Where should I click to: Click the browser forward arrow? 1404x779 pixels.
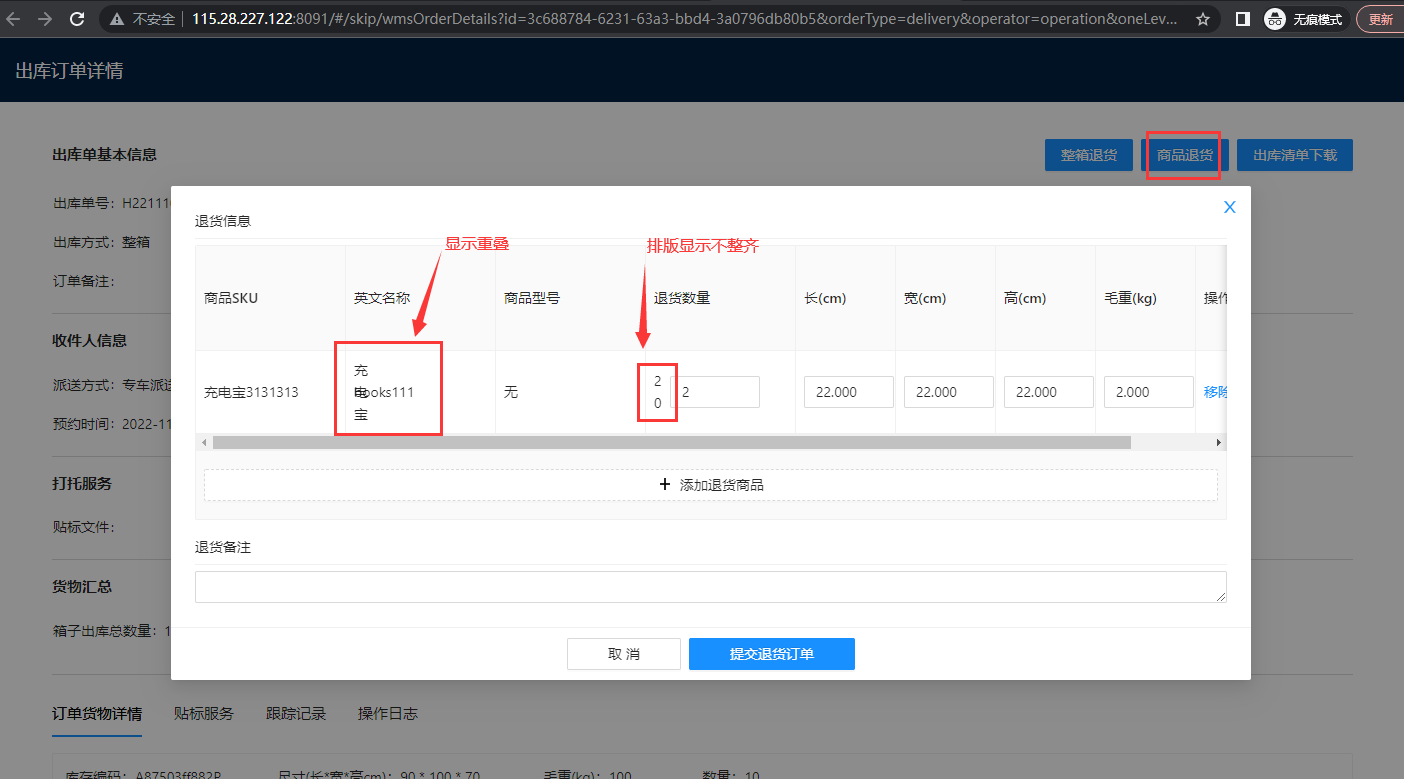tap(44, 19)
